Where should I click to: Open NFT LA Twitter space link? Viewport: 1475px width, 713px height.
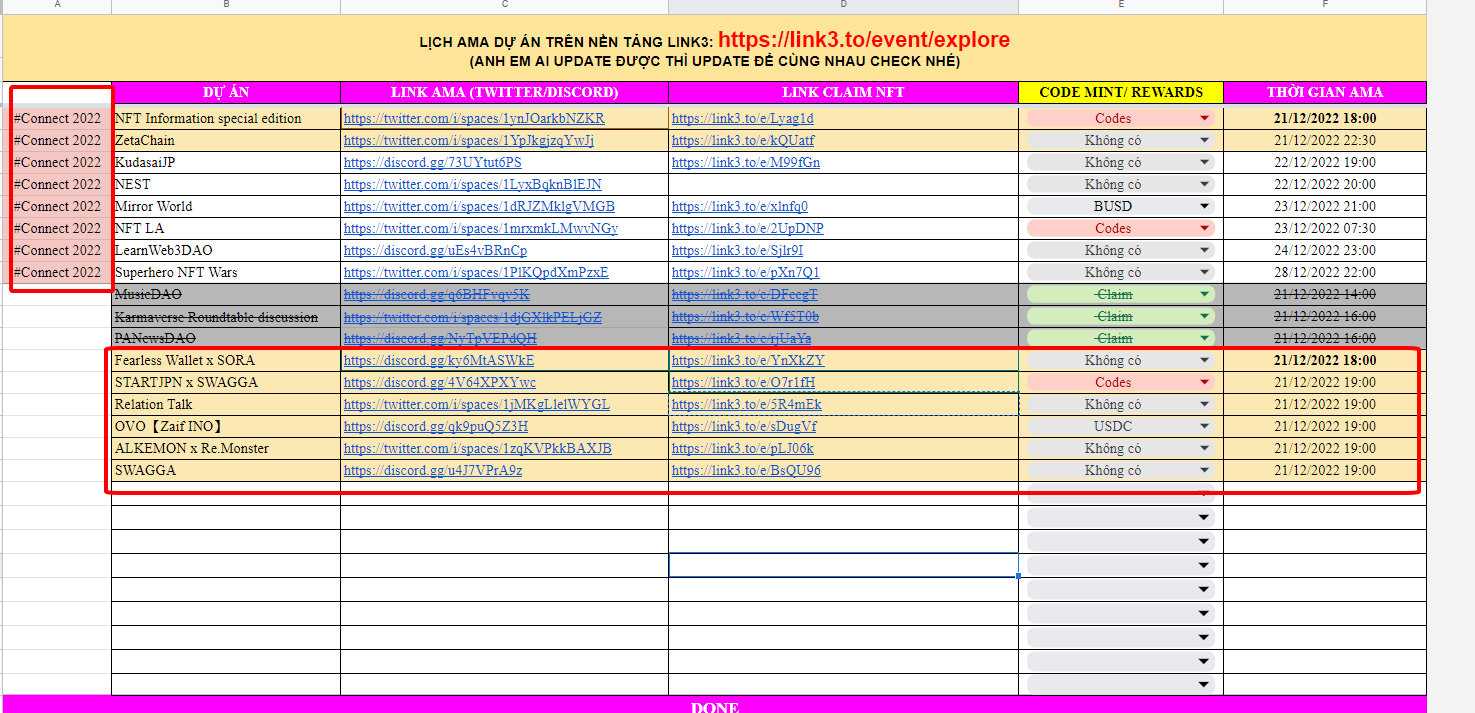481,228
